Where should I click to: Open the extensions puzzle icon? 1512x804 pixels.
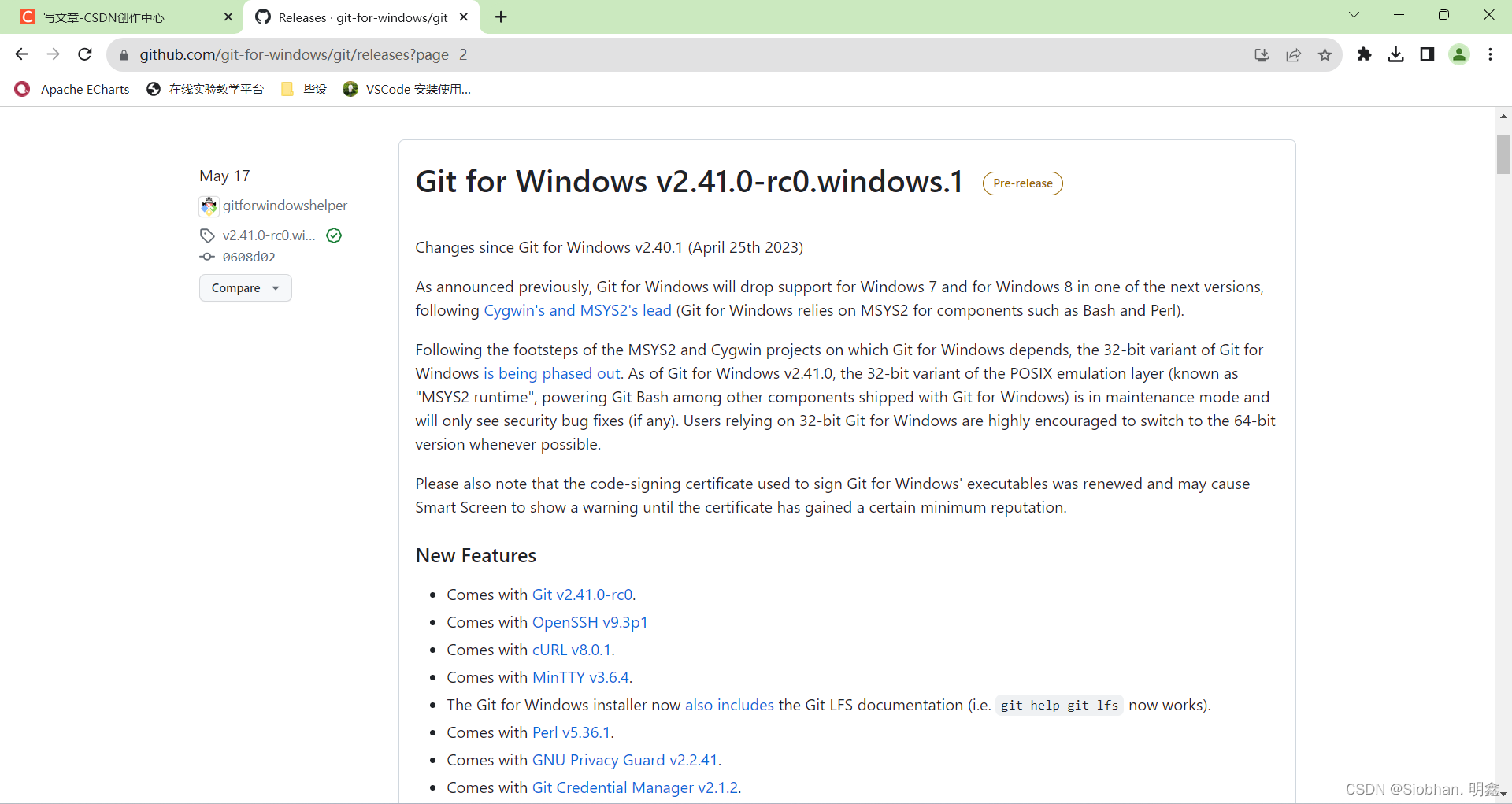click(x=1365, y=54)
